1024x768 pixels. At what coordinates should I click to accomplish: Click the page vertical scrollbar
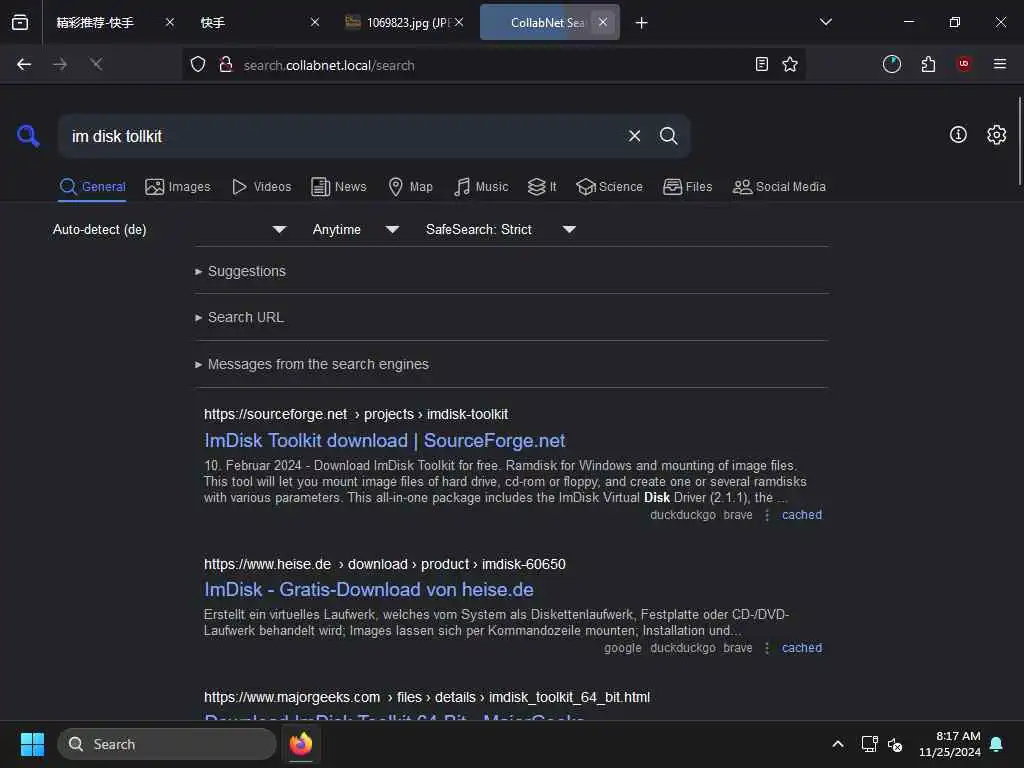tap(1019, 141)
